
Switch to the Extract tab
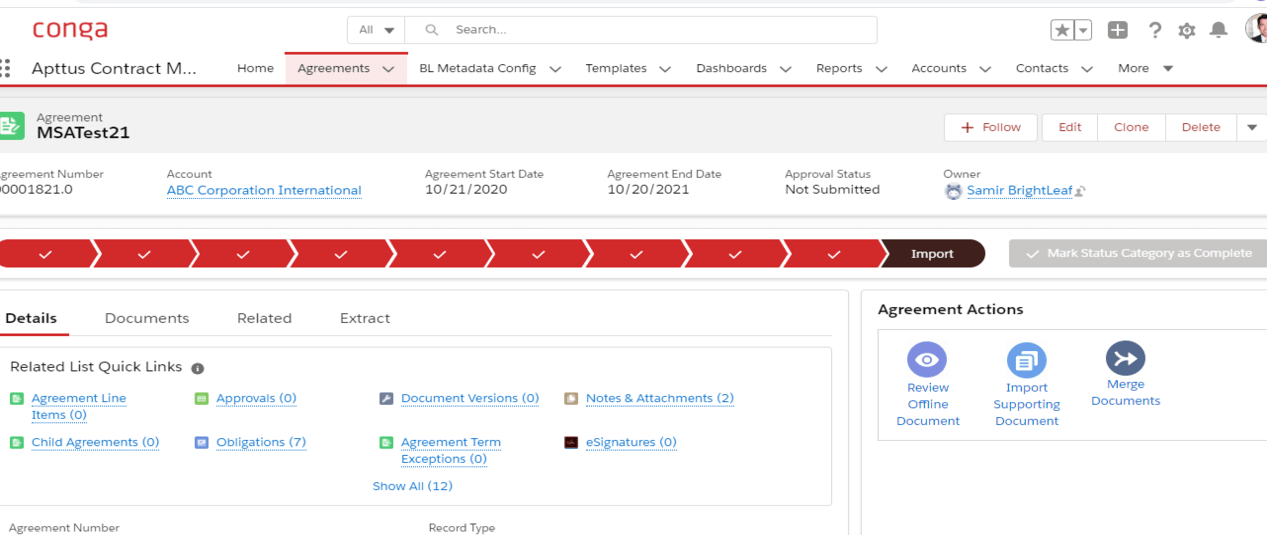pos(365,318)
